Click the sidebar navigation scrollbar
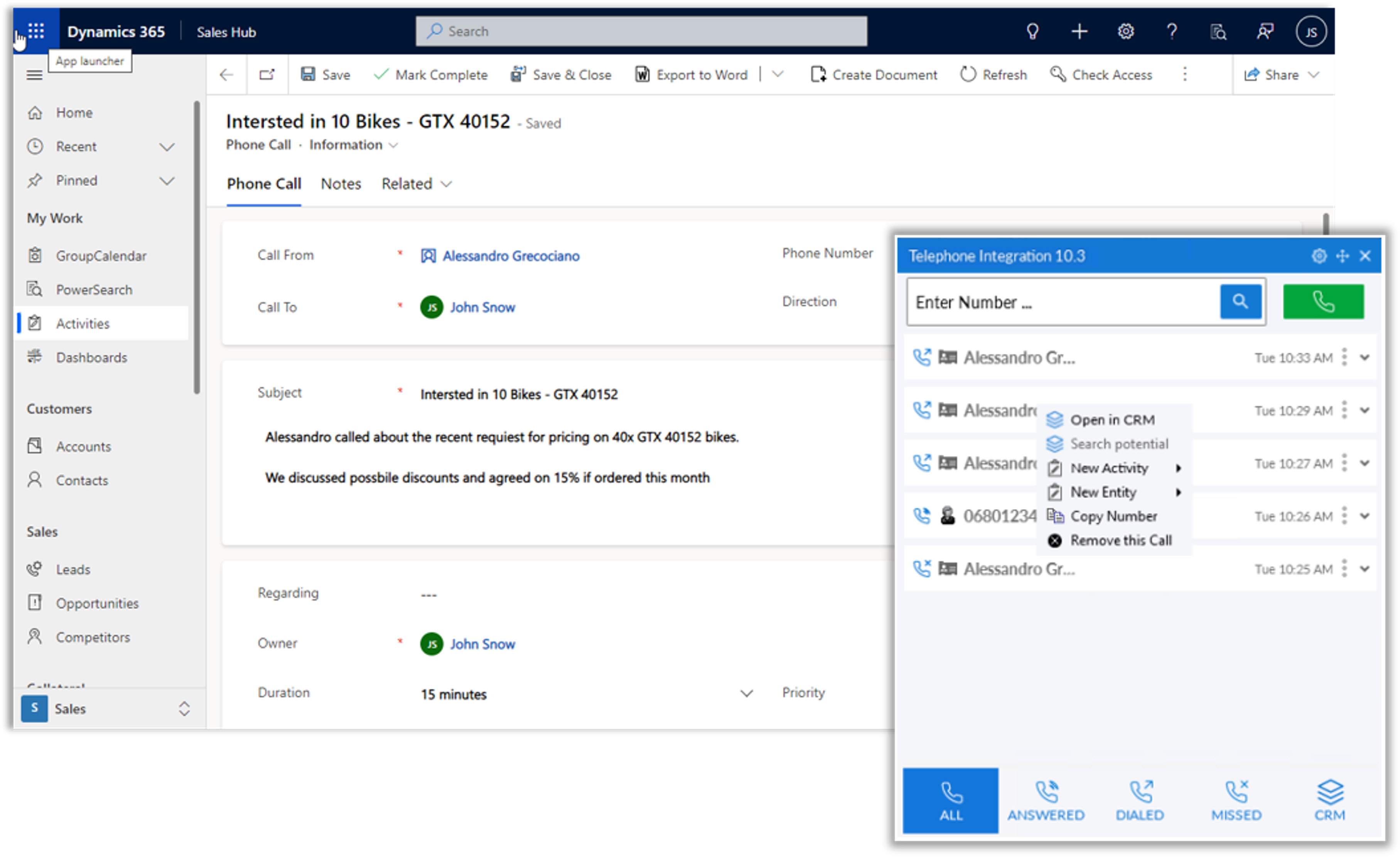1400x857 pixels. (197, 247)
